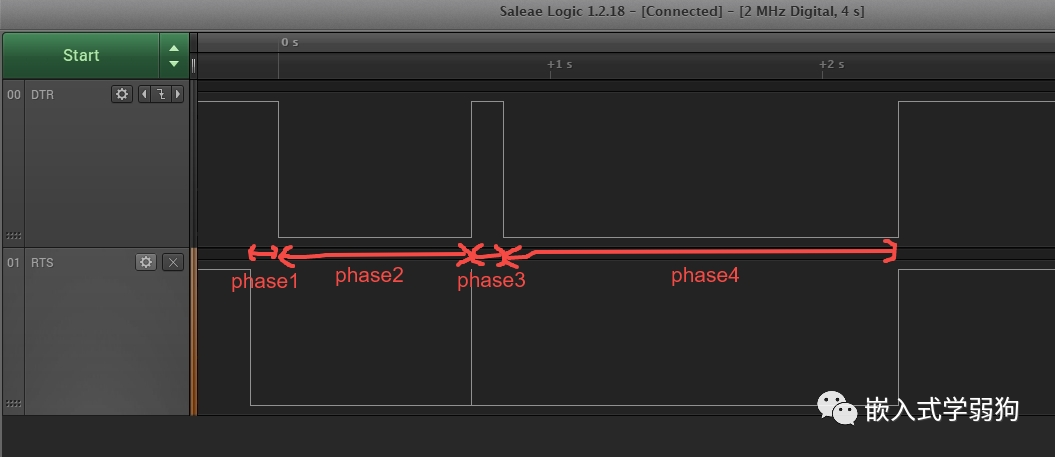Image resolution: width=1055 pixels, height=457 pixels.
Task: Open the RTS channel settings gear
Action: point(146,262)
